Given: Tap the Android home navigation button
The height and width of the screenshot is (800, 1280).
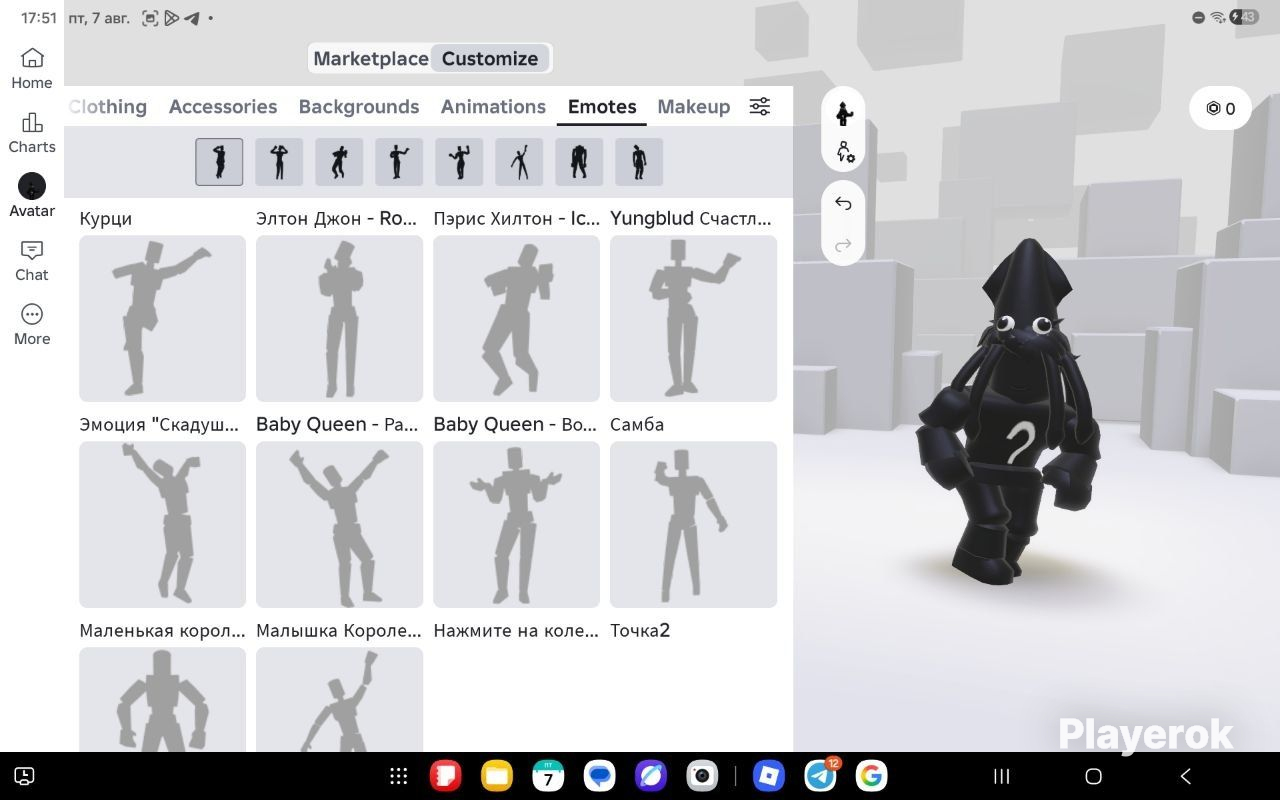Looking at the screenshot, I should point(1093,776).
